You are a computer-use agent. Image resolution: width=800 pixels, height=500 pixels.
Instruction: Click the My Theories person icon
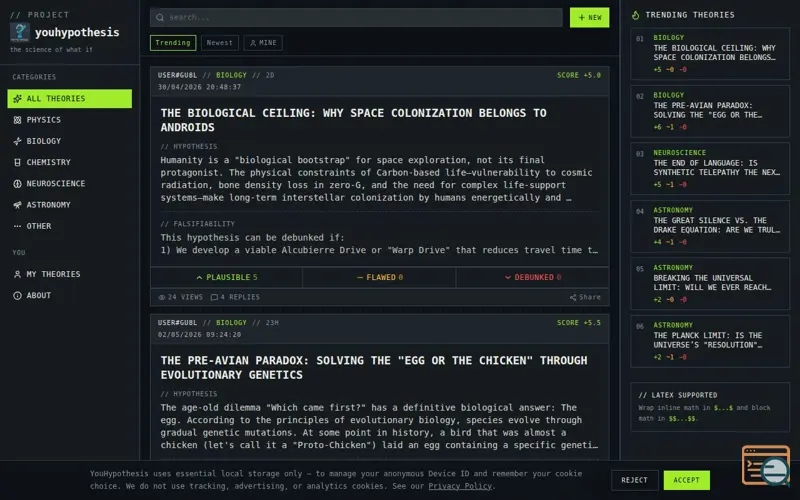17,274
